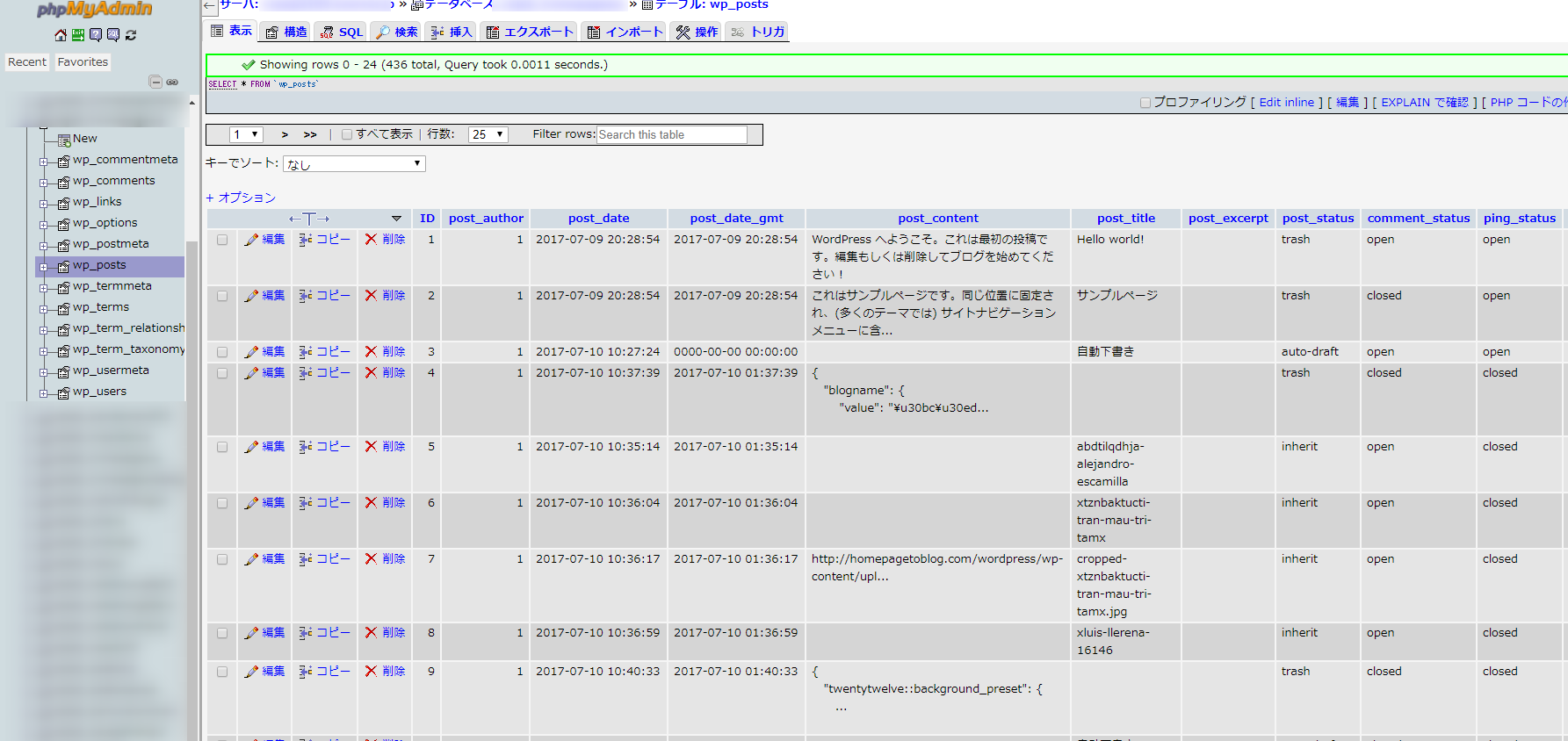
Task: Click the Filter rows search field
Action: (x=672, y=134)
